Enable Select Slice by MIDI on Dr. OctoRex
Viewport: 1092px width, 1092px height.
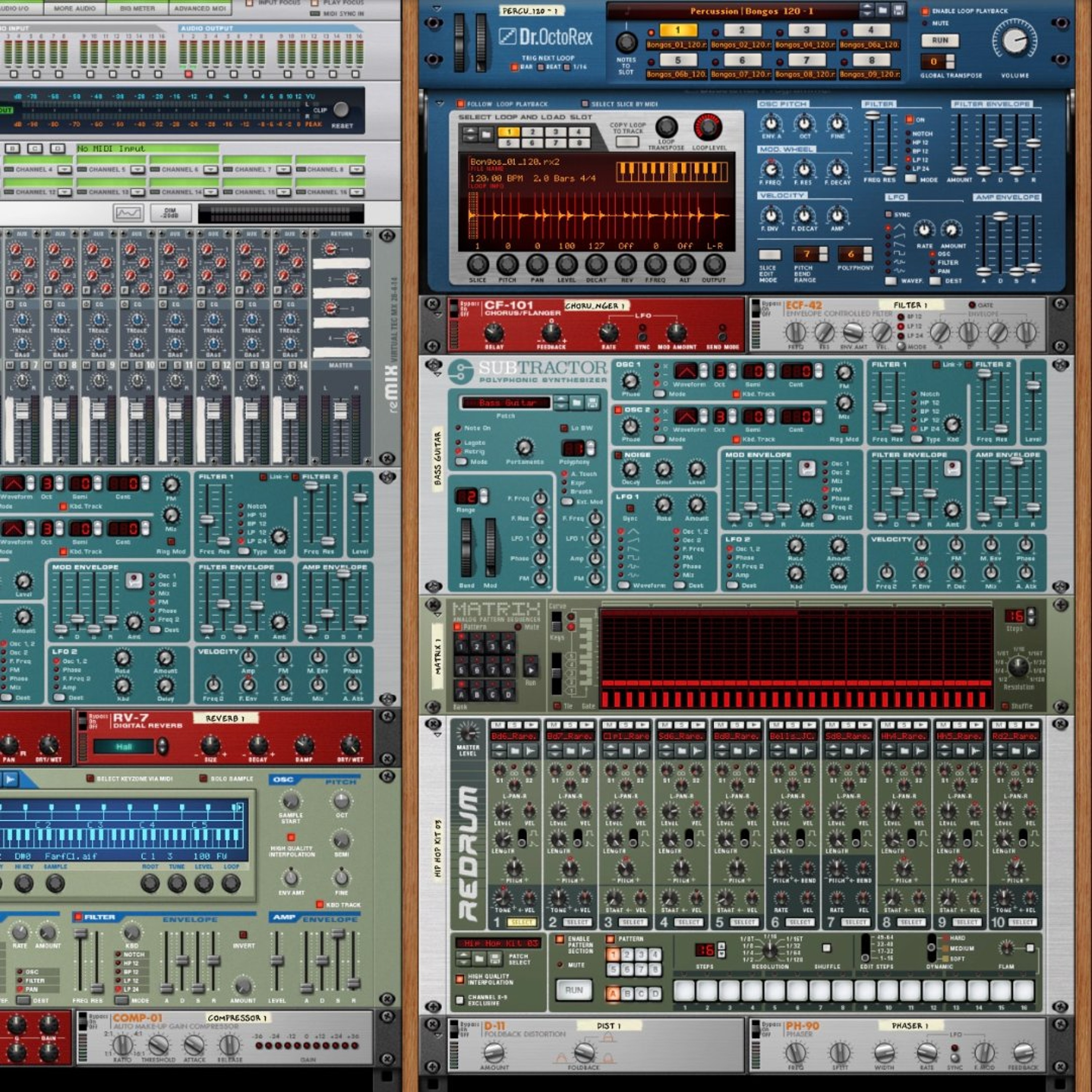click(585, 104)
